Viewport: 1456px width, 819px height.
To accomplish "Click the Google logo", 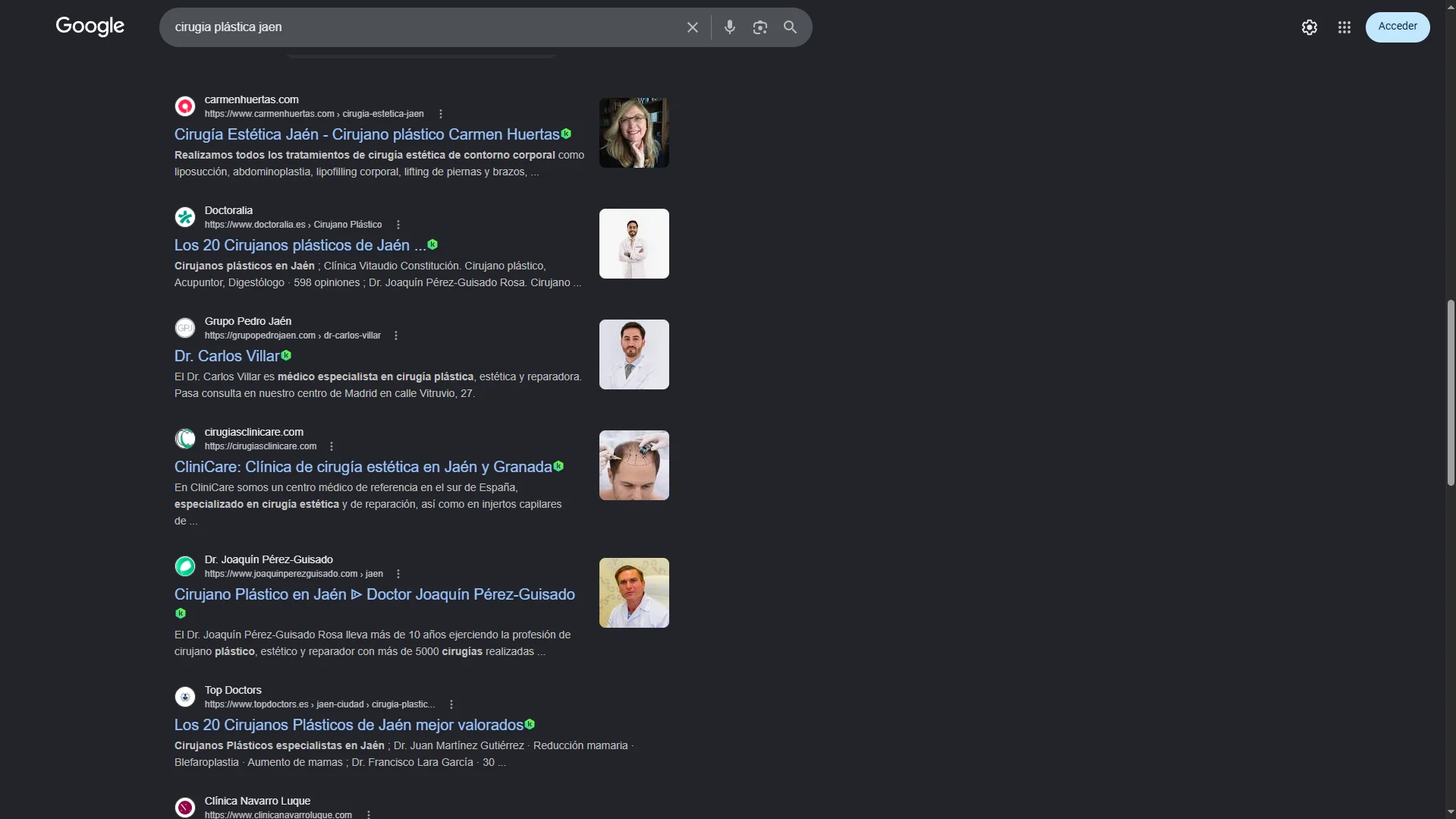I will coord(90,27).
